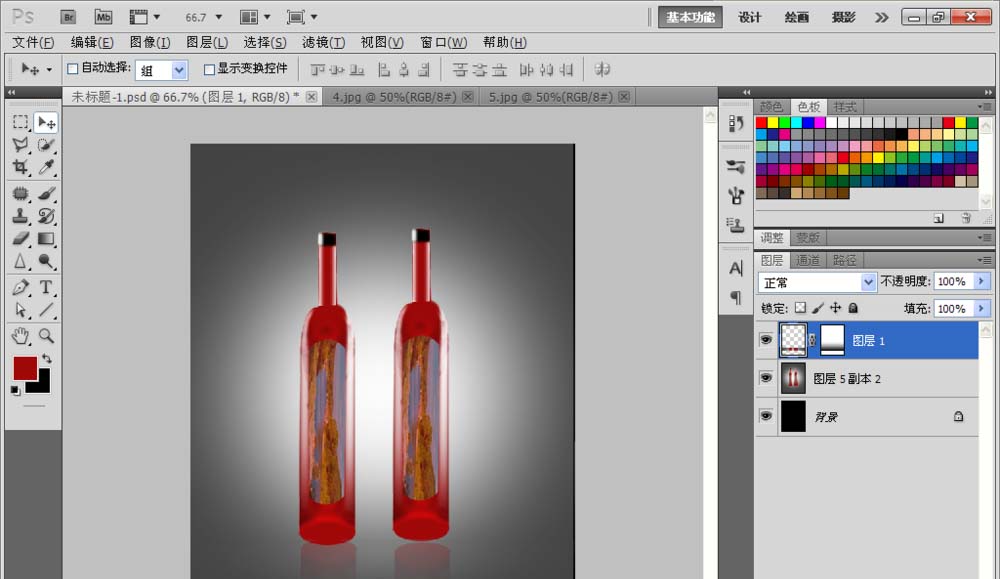
Task: Open the 正常 blend mode dropdown
Action: pyautogui.click(x=817, y=282)
